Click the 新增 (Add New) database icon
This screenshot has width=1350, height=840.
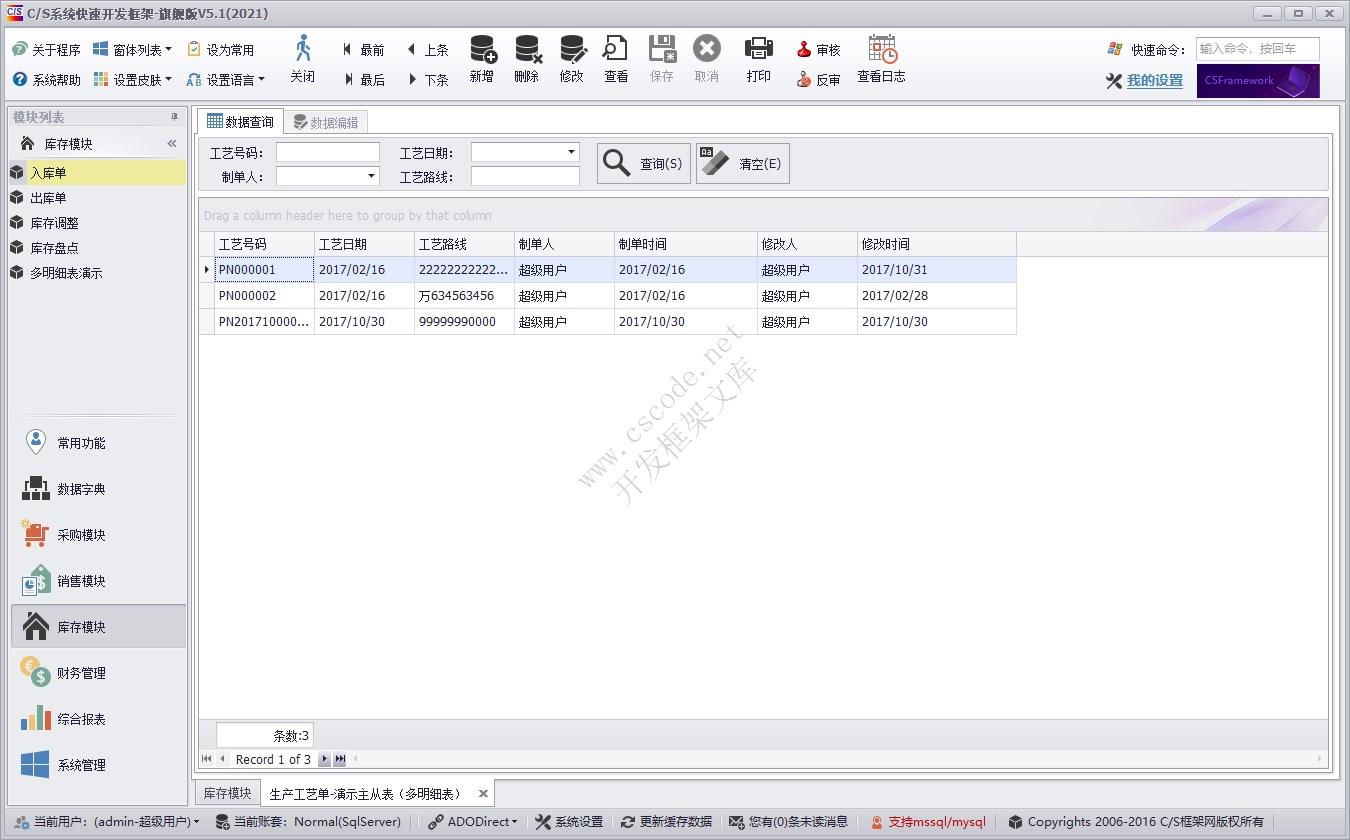click(x=482, y=59)
